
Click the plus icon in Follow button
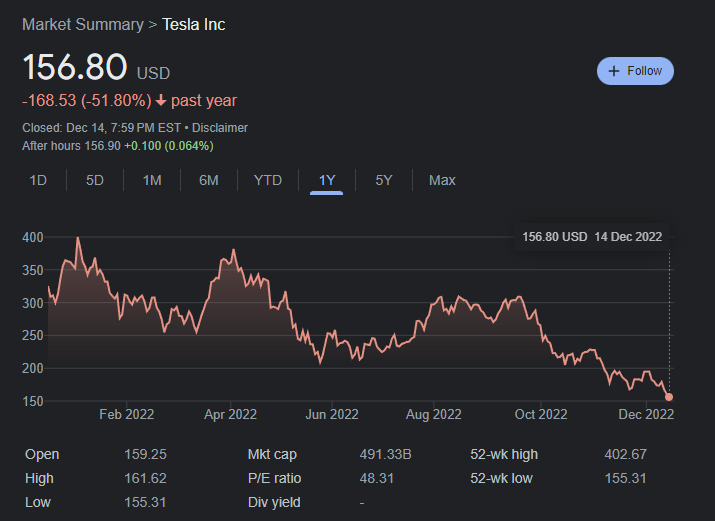[614, 71]
